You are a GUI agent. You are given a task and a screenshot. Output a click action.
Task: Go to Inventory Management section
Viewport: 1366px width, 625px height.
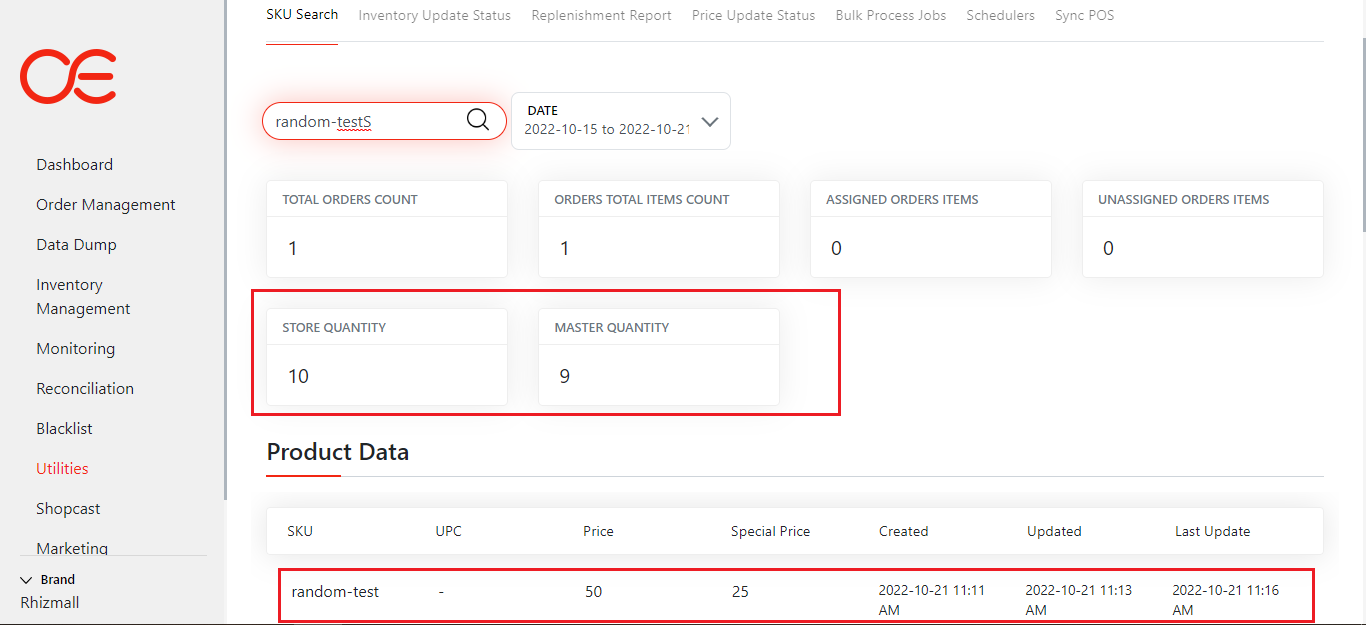[x=83, y=297]
